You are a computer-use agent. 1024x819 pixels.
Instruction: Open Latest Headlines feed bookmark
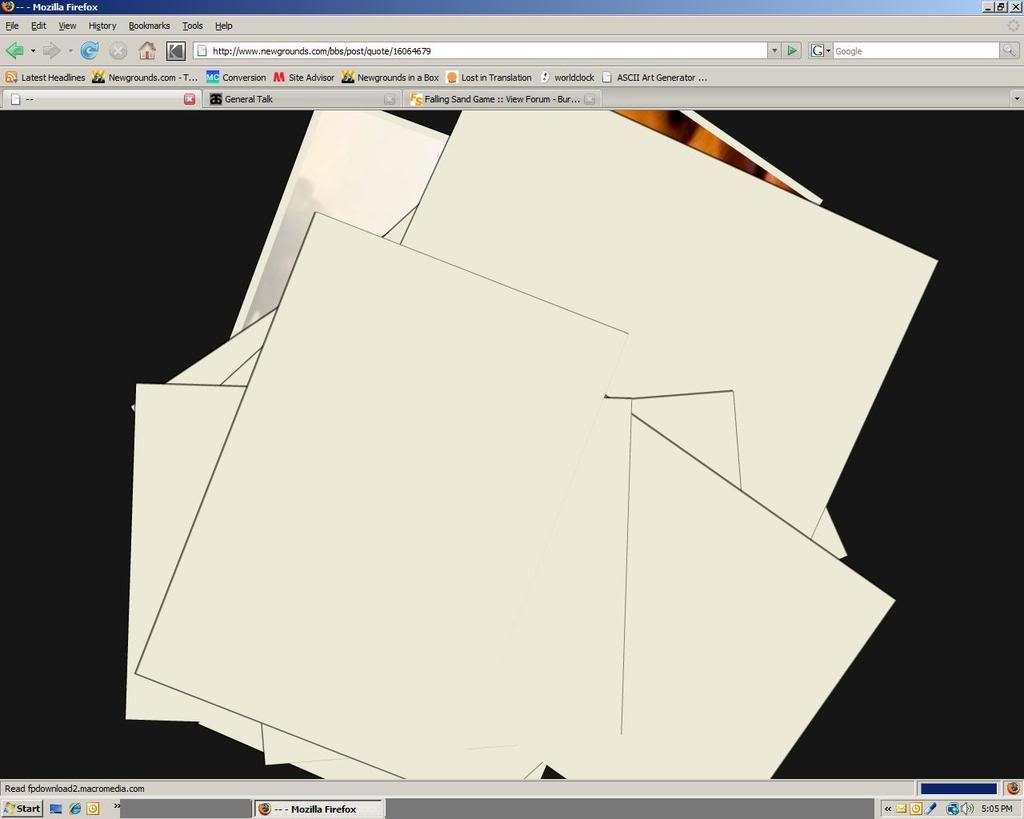tap(45, 77)
